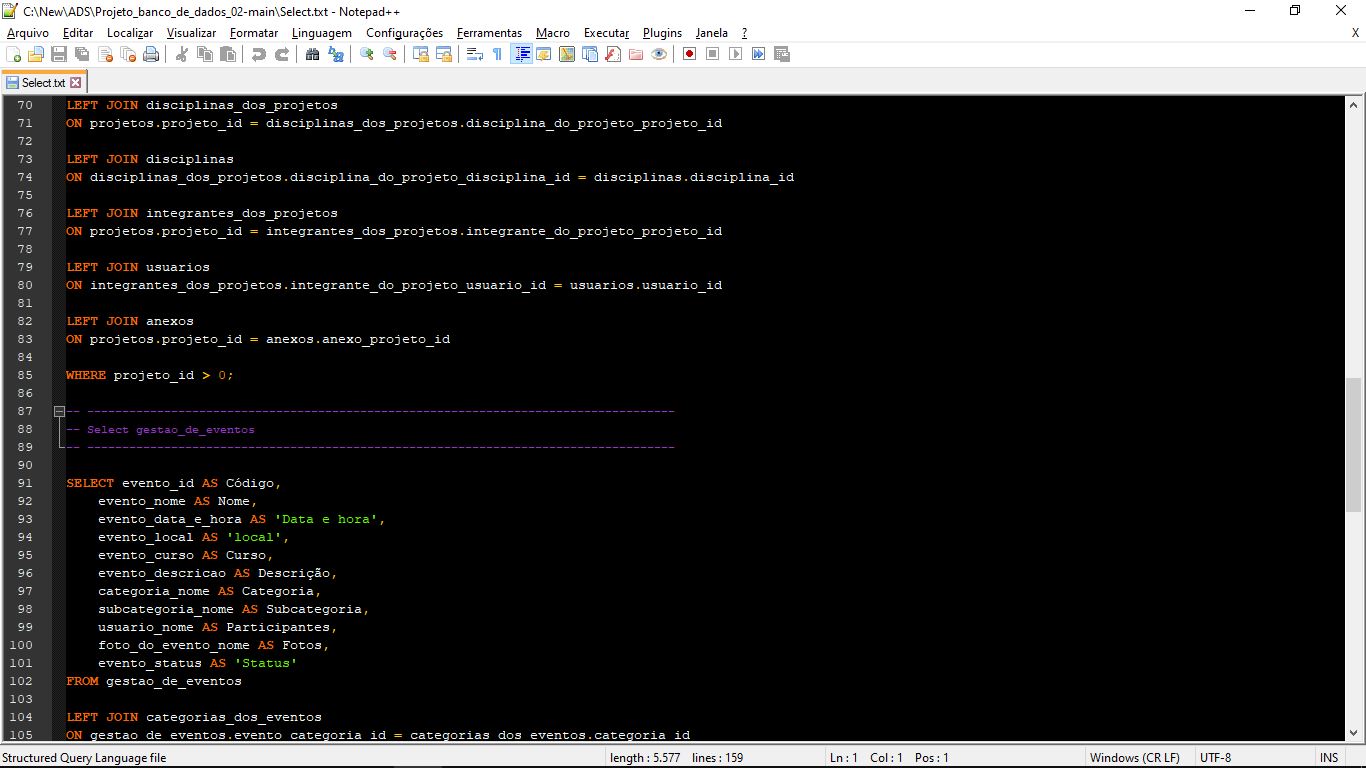This screenshot has width=1366, height=768.
Task: Close the Select.txt tab with red X
Action: click(76, 83)
